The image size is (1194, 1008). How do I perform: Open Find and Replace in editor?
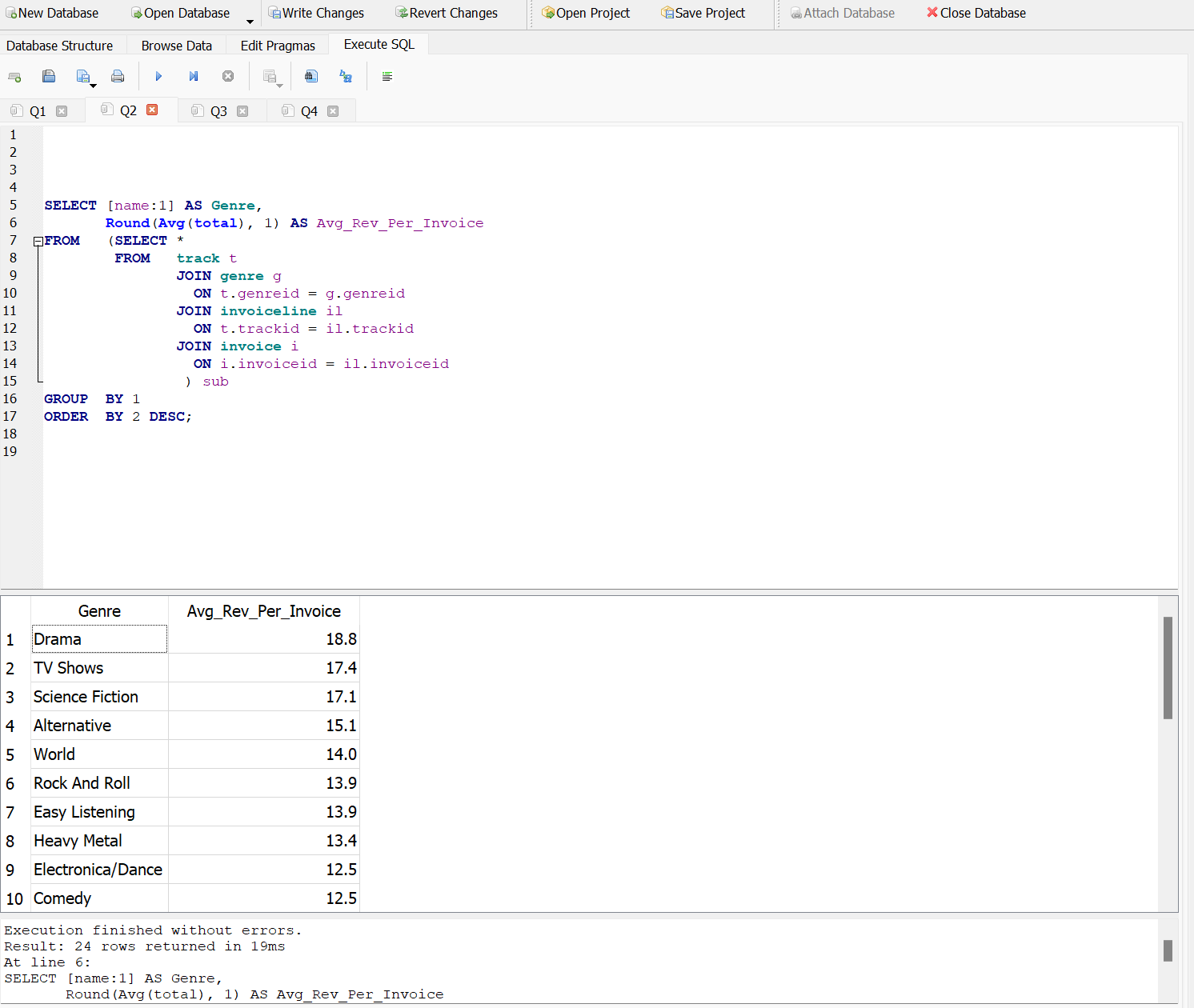tap(311, 76)
